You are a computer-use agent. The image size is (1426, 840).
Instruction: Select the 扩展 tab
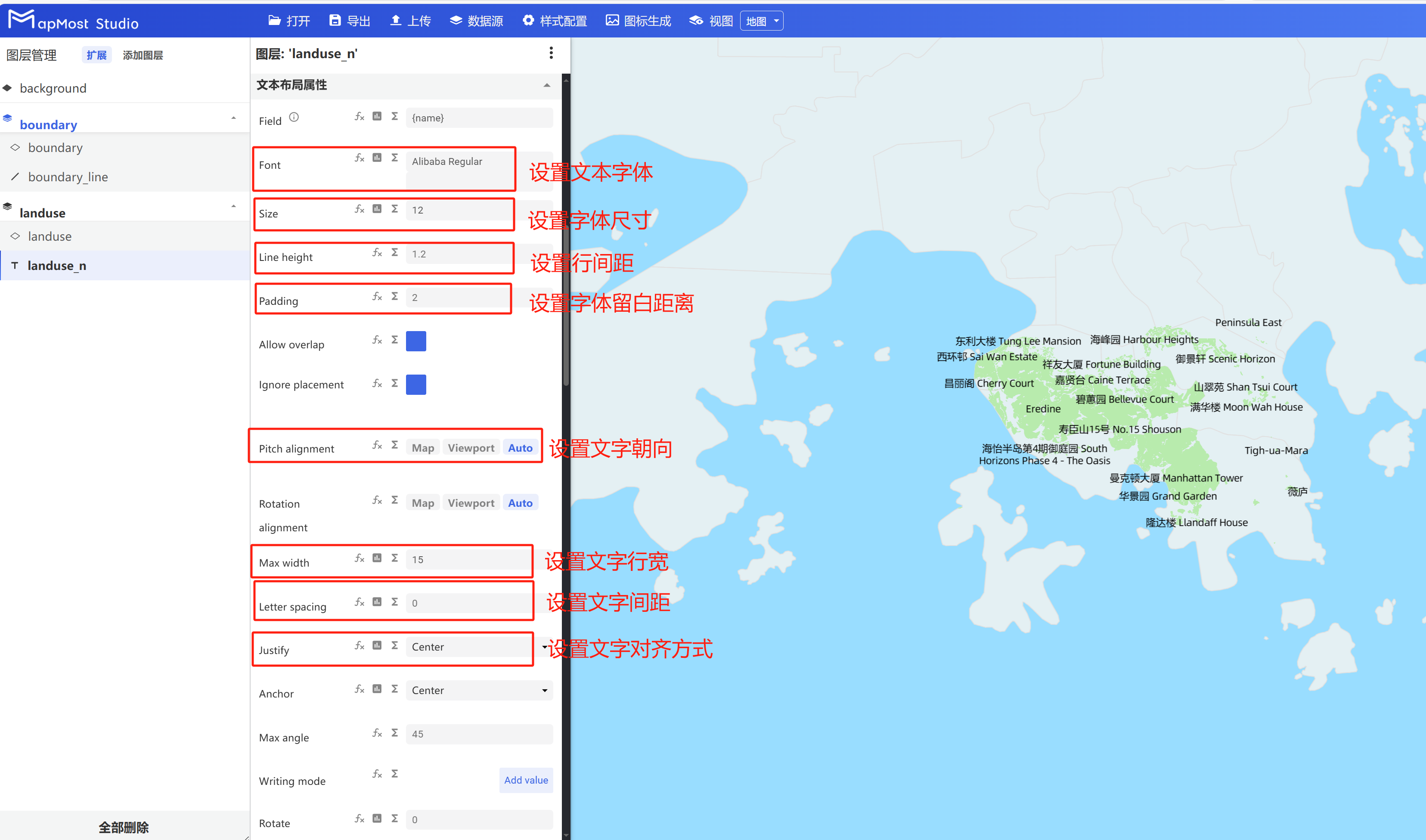point(96,55)
